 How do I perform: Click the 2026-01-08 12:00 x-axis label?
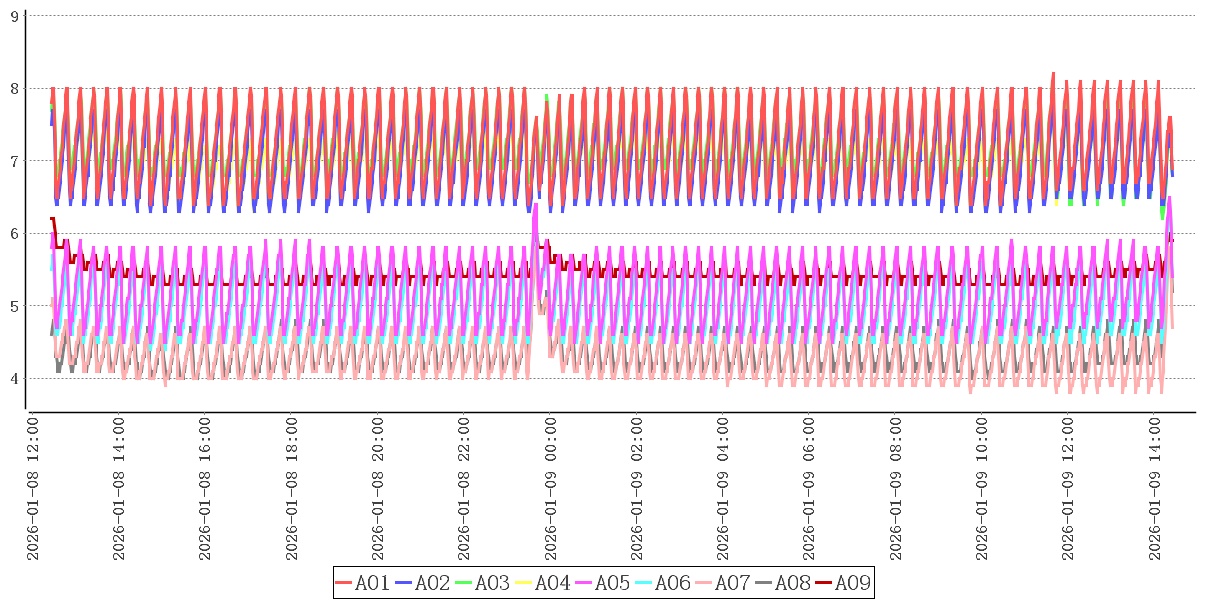33,489
